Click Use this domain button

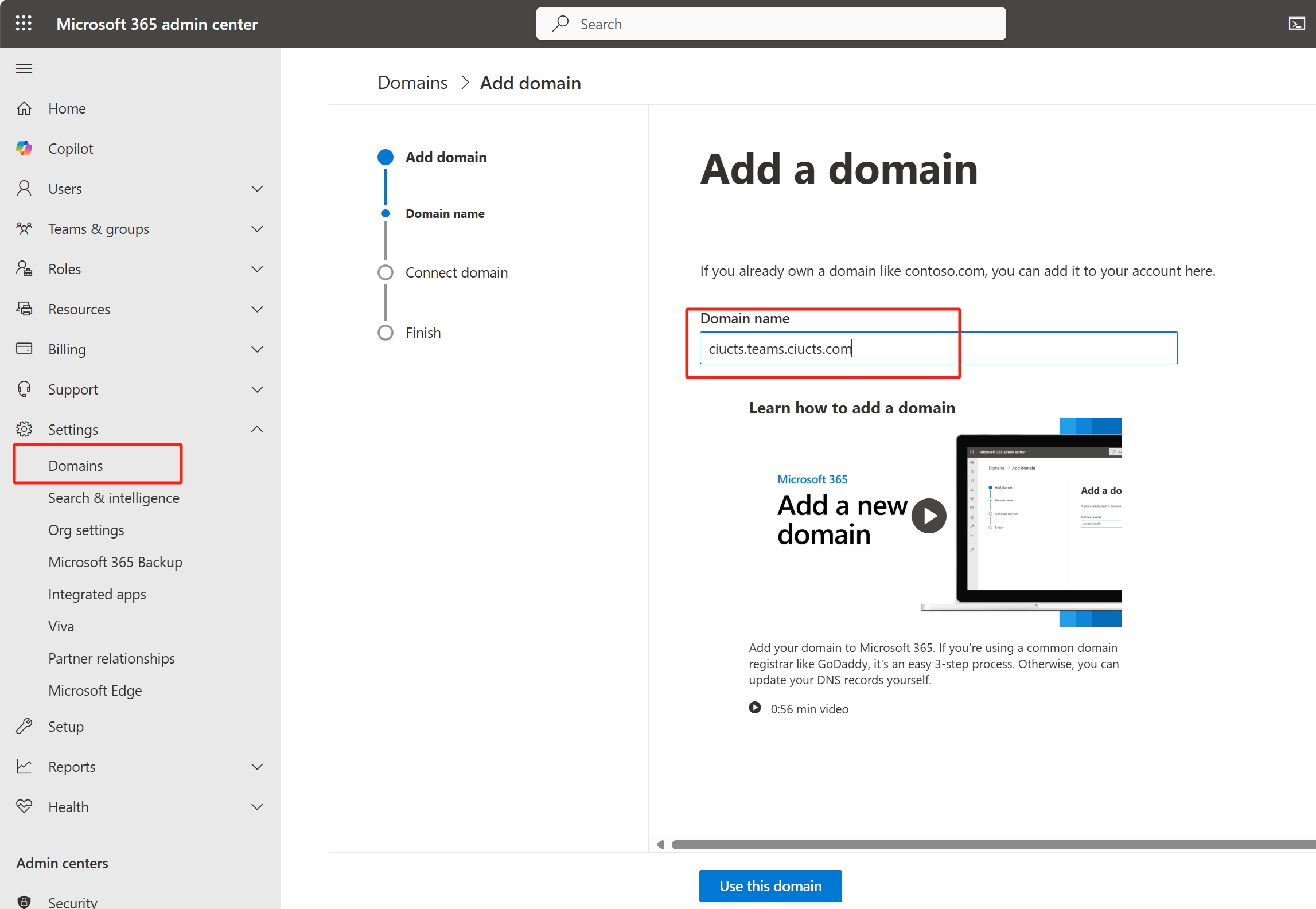(770, 885)
